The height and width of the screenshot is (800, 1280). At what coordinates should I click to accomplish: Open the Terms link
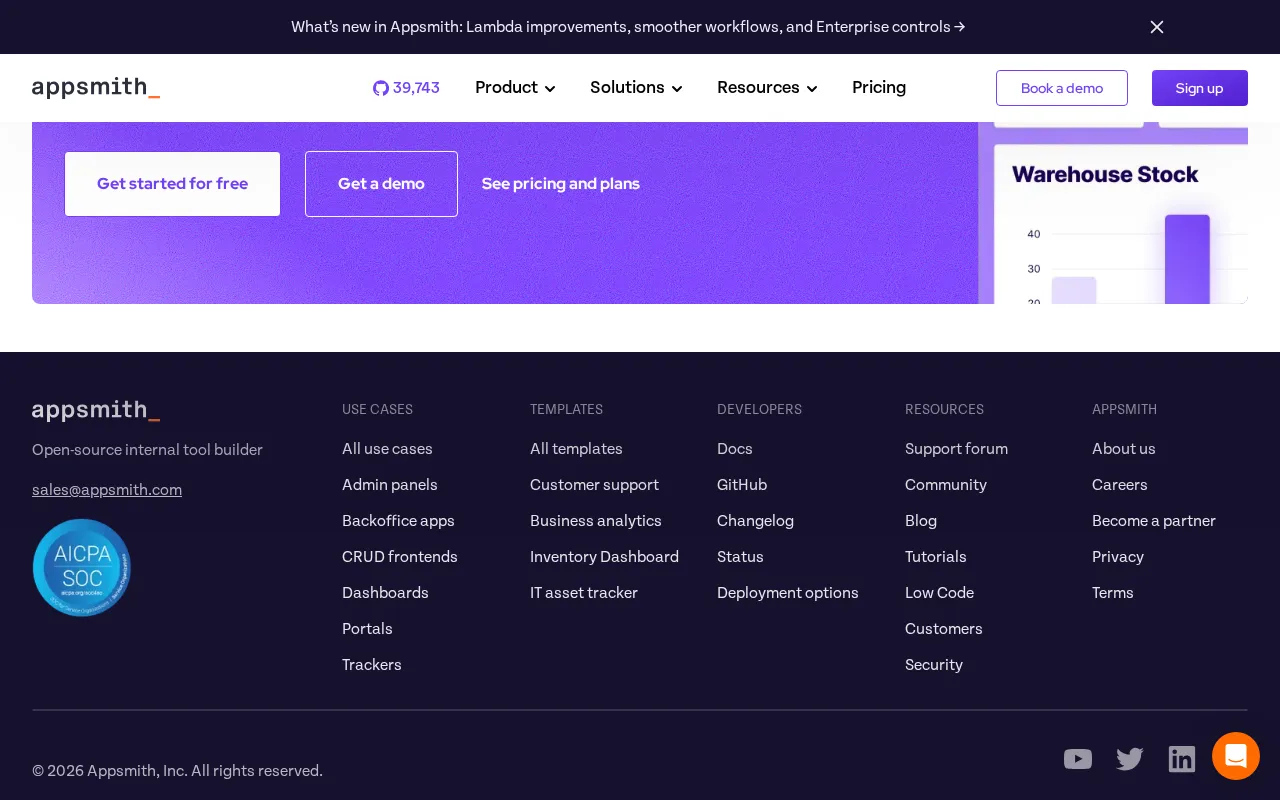click(x=1113, y=593)
